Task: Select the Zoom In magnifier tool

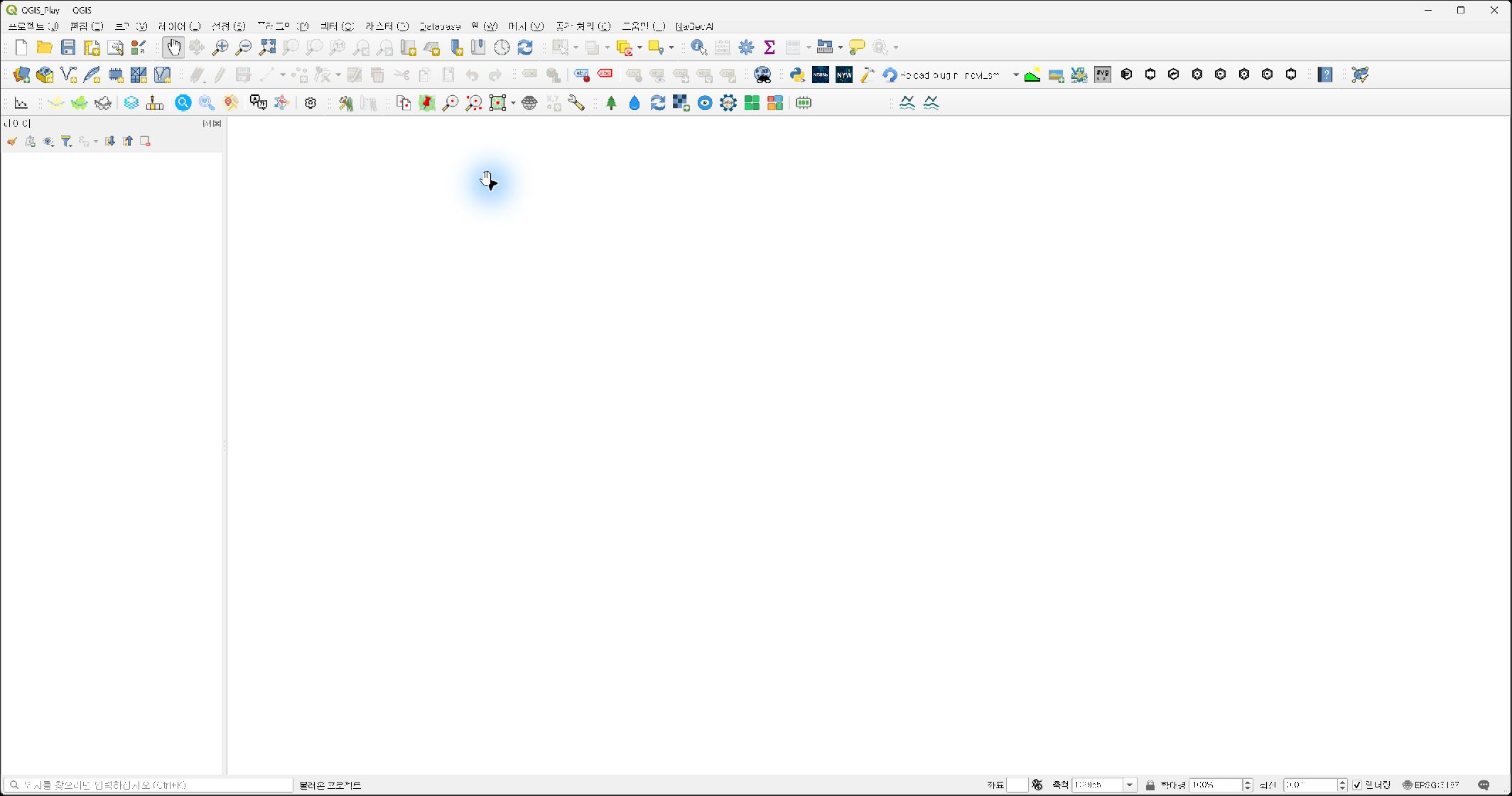Action: click(x=220, y=48)
